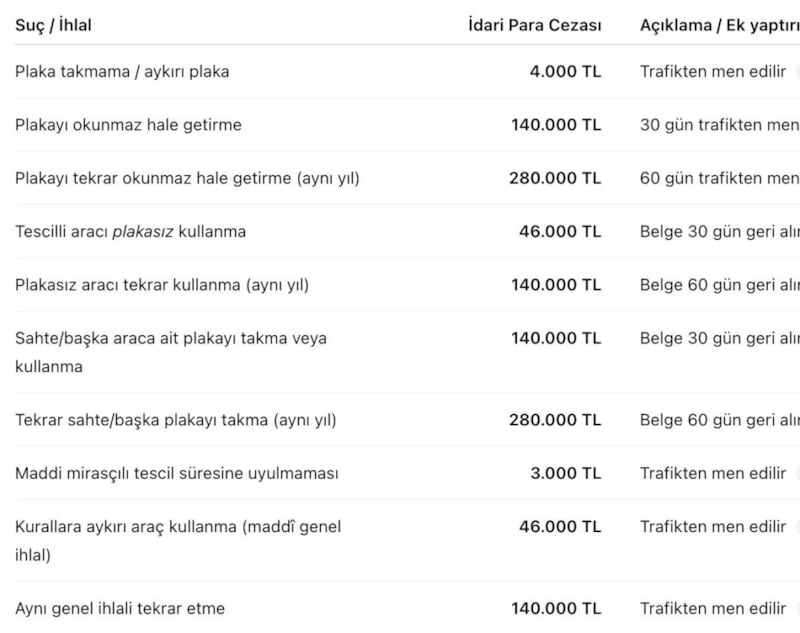Click the "Suç / İhlal" column header
This screenshot has width=800, height=633.
coord(53,25)
